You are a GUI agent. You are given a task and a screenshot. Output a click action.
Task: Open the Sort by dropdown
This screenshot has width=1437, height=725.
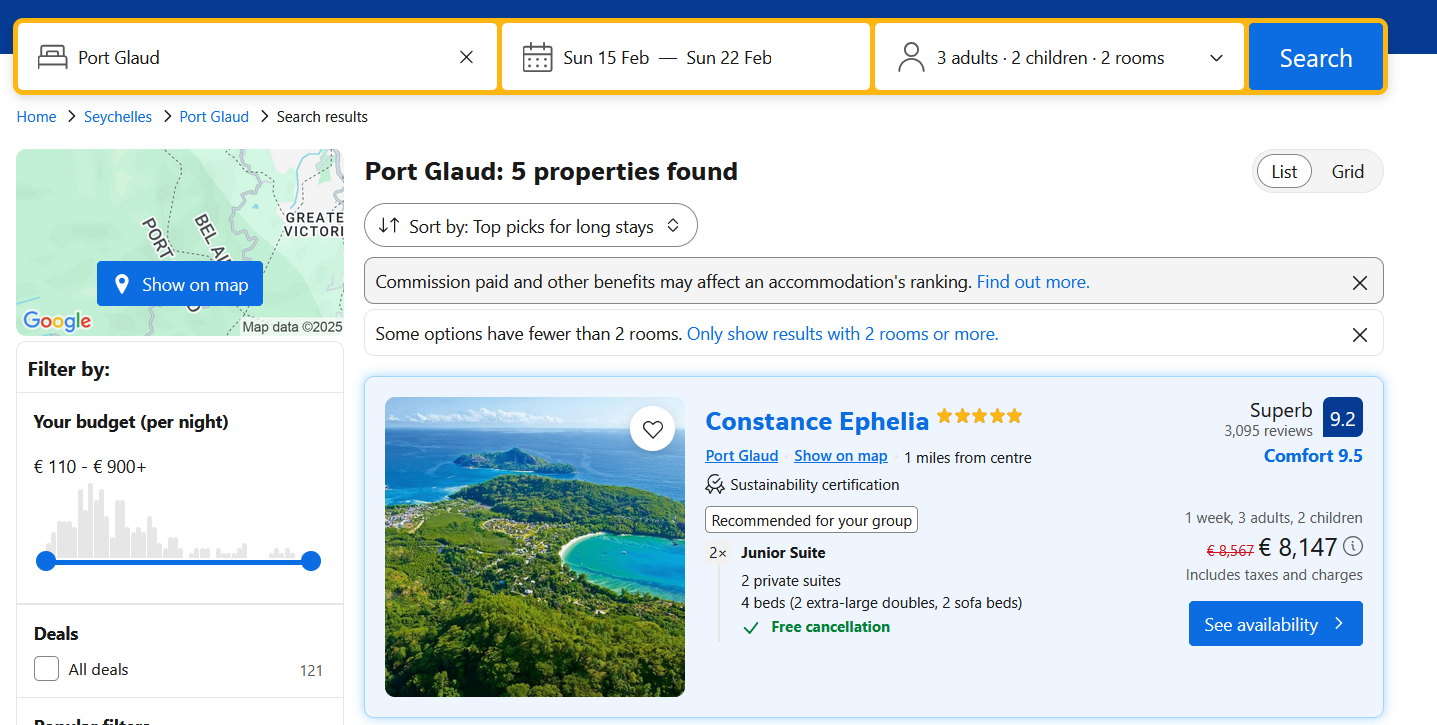pyautogui.click(x=530, y=226)
